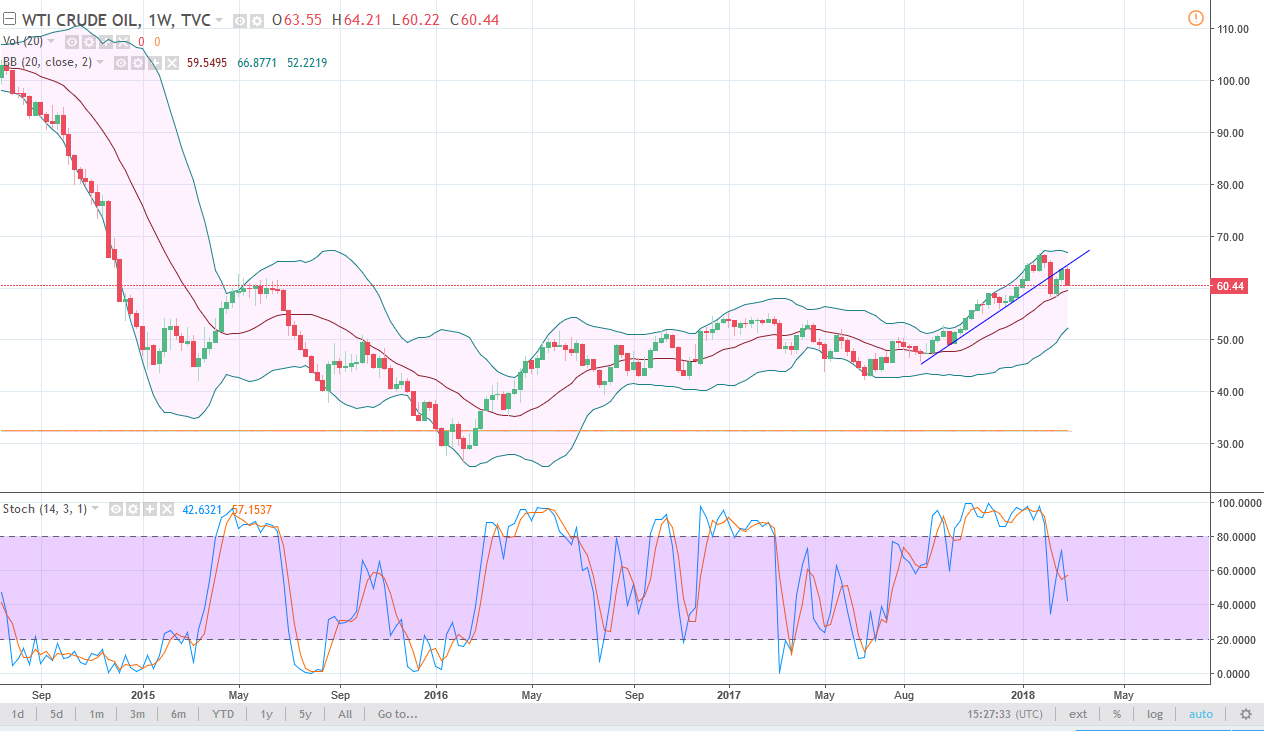This screenshot has width=1264, height=731.
Task: Open chart properties gear in bottom bar
Action: [x=1245, y=714]
